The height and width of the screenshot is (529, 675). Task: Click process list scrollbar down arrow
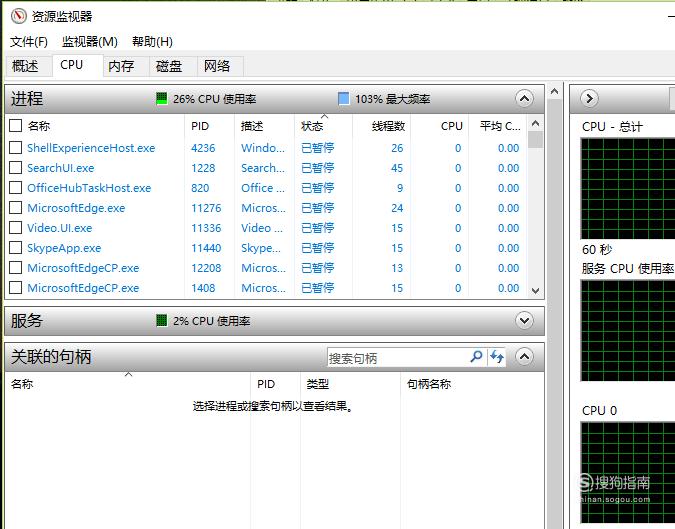tap(536, 291)
